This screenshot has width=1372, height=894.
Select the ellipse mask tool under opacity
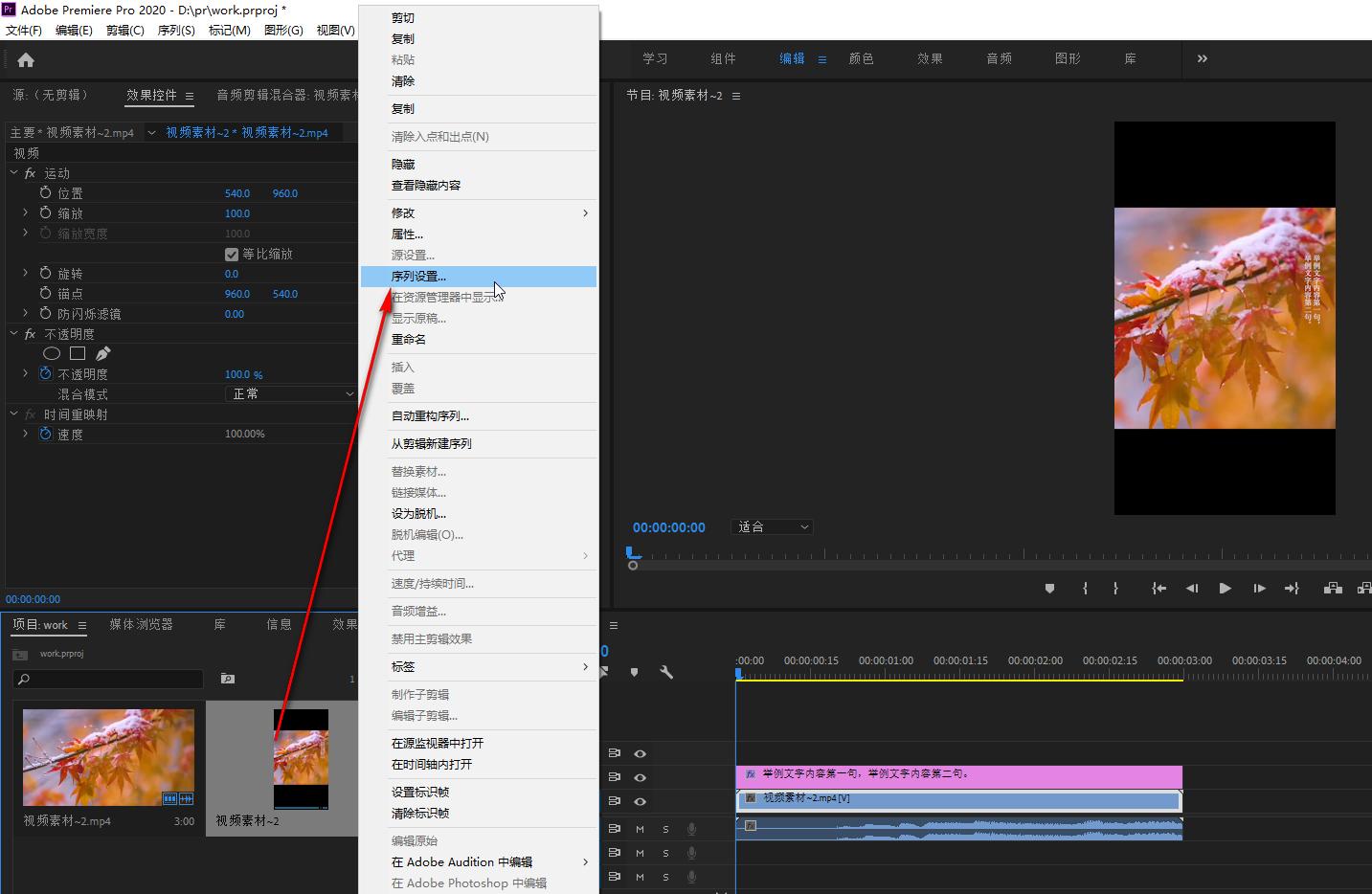click(x=52, y=353)
